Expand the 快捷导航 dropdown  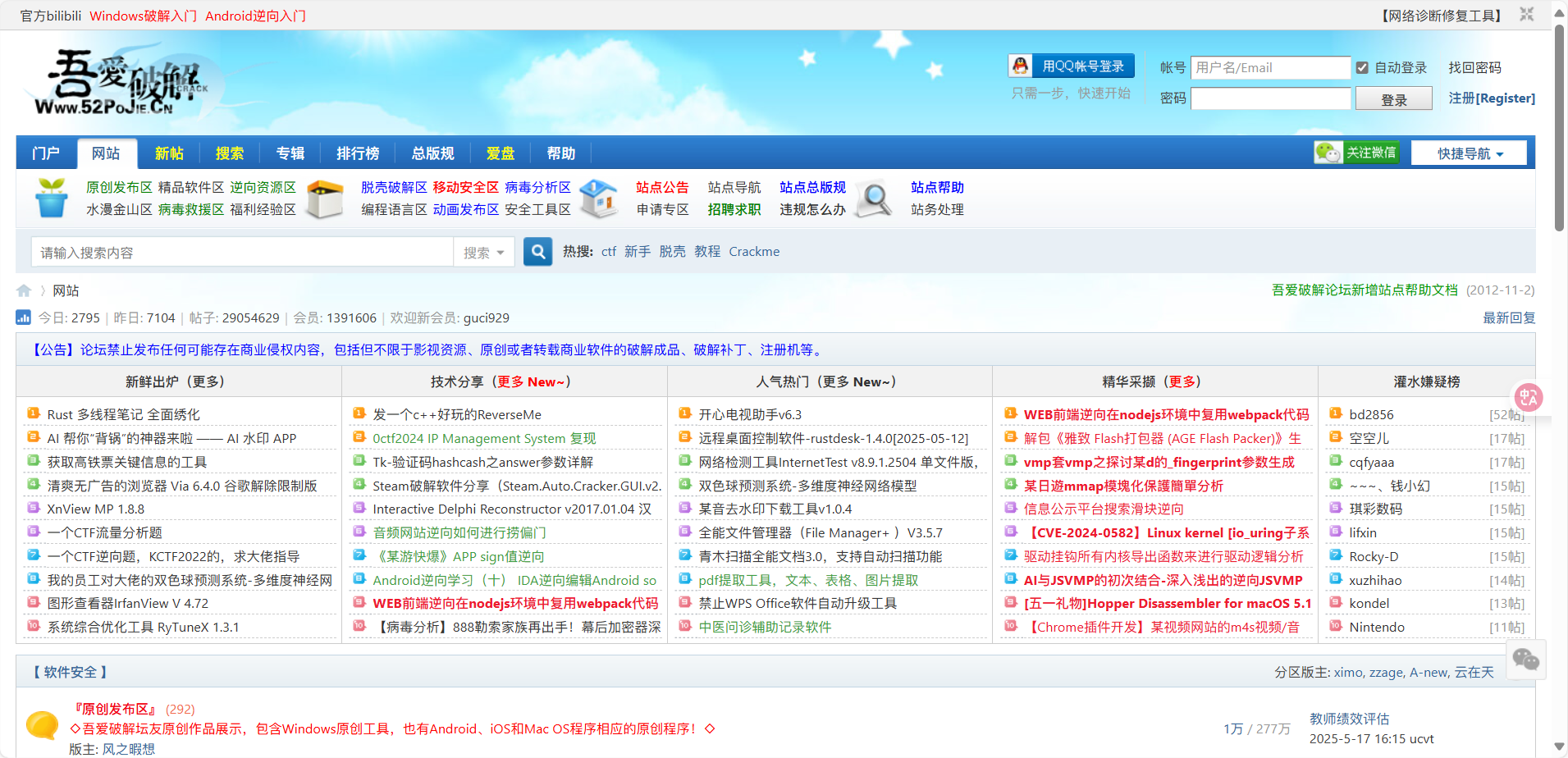pos(1470,153)
